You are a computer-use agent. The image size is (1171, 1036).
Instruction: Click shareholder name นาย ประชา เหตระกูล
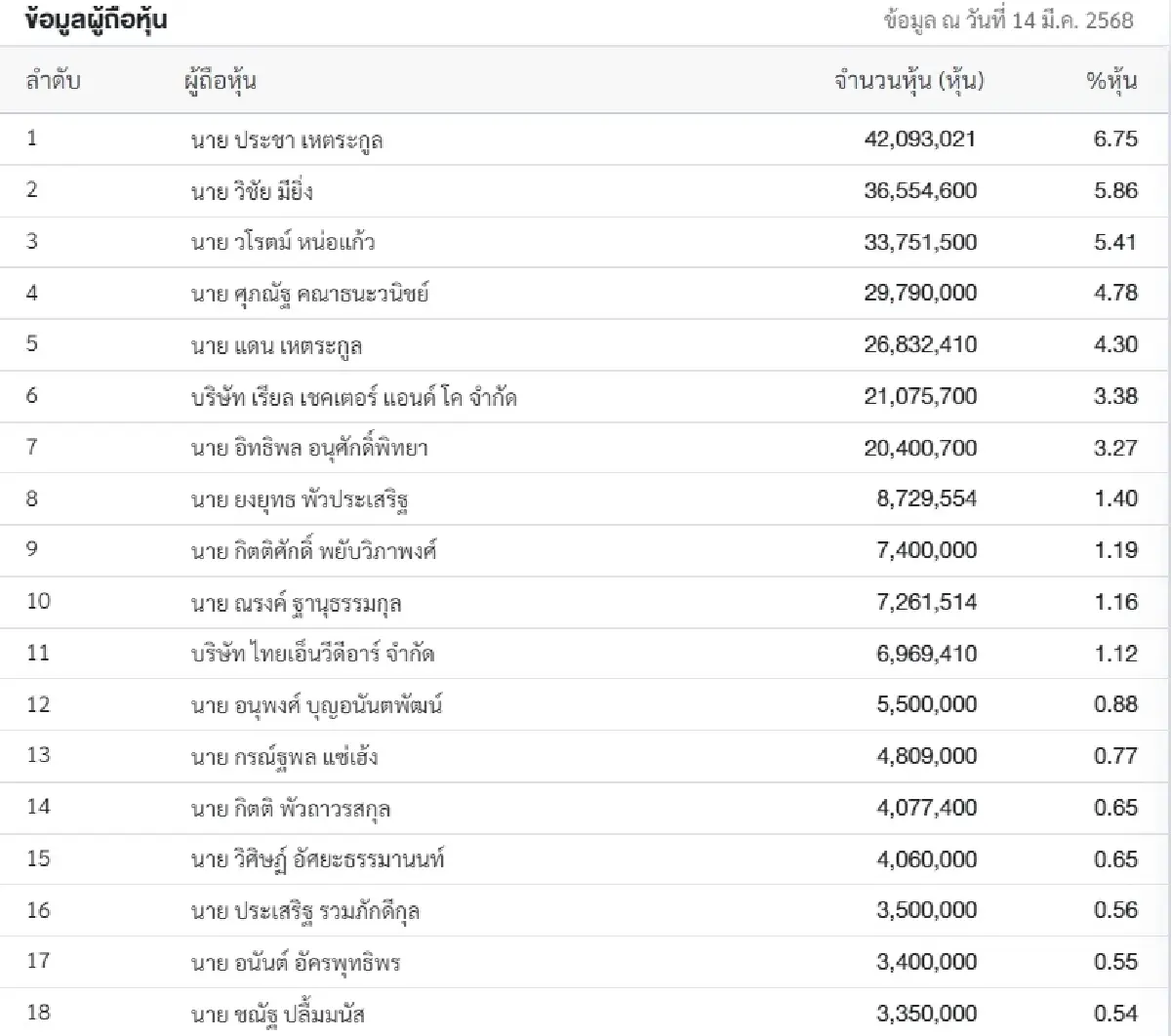pos(287,140)
